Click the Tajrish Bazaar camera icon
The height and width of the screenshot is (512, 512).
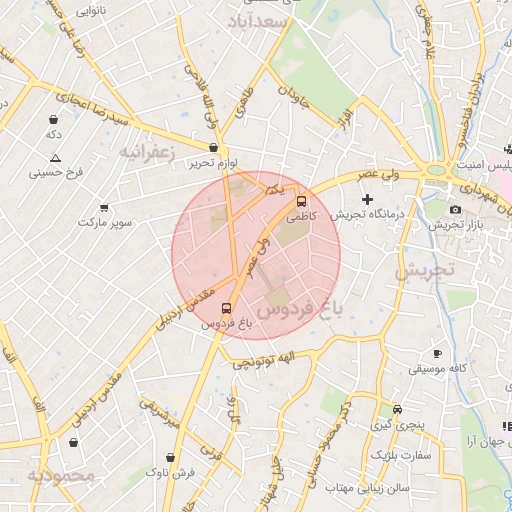pos(455,210)
